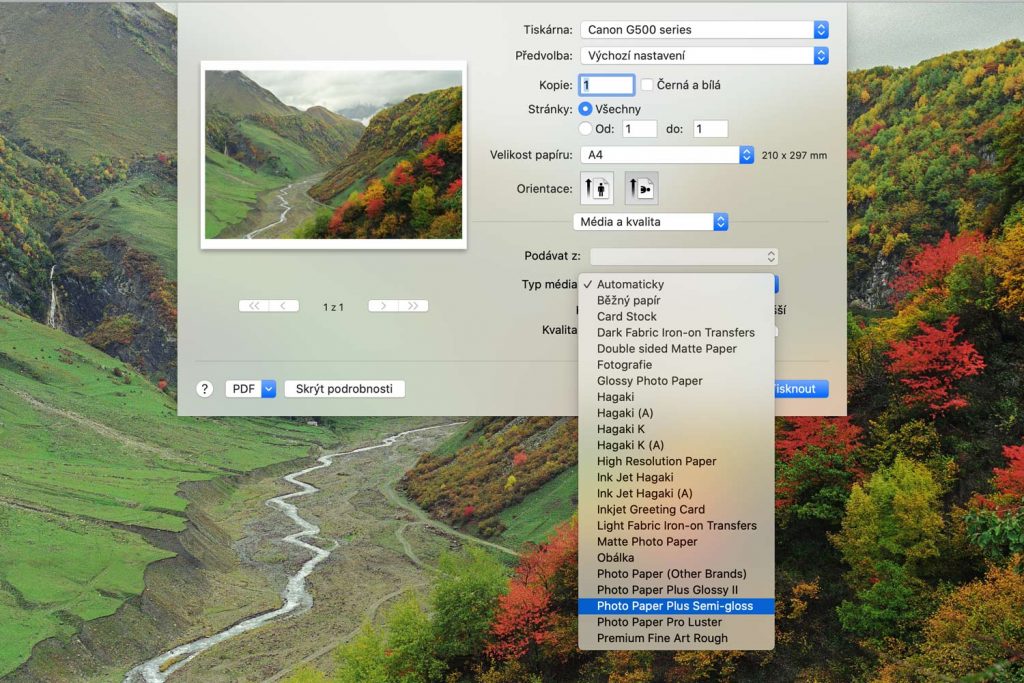Click Skrýt podrobnosti button

pyautogui.click(x=345, y=389)
